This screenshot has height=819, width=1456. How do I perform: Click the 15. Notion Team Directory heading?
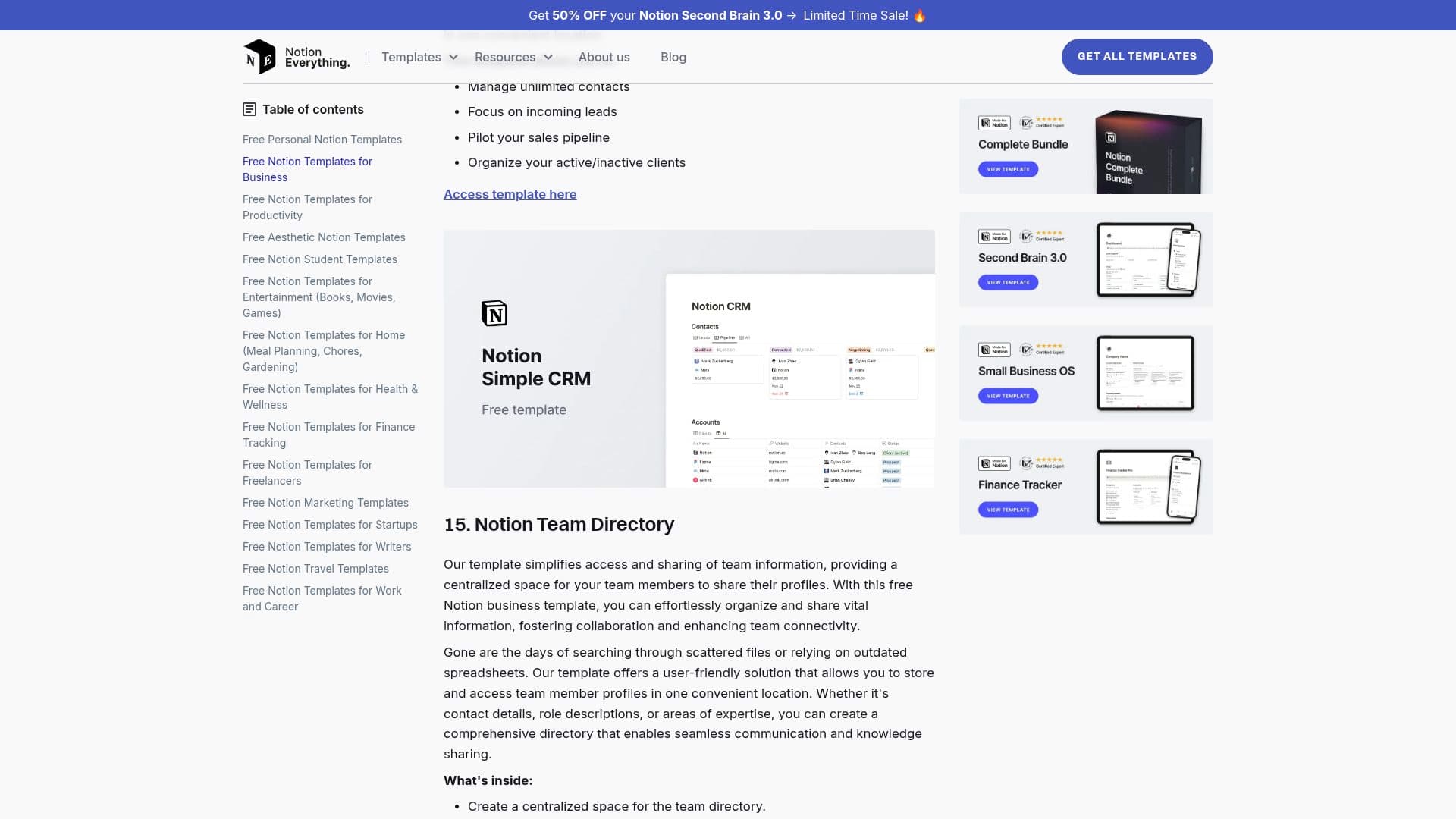pyautogui.click(x=559, y=524)
